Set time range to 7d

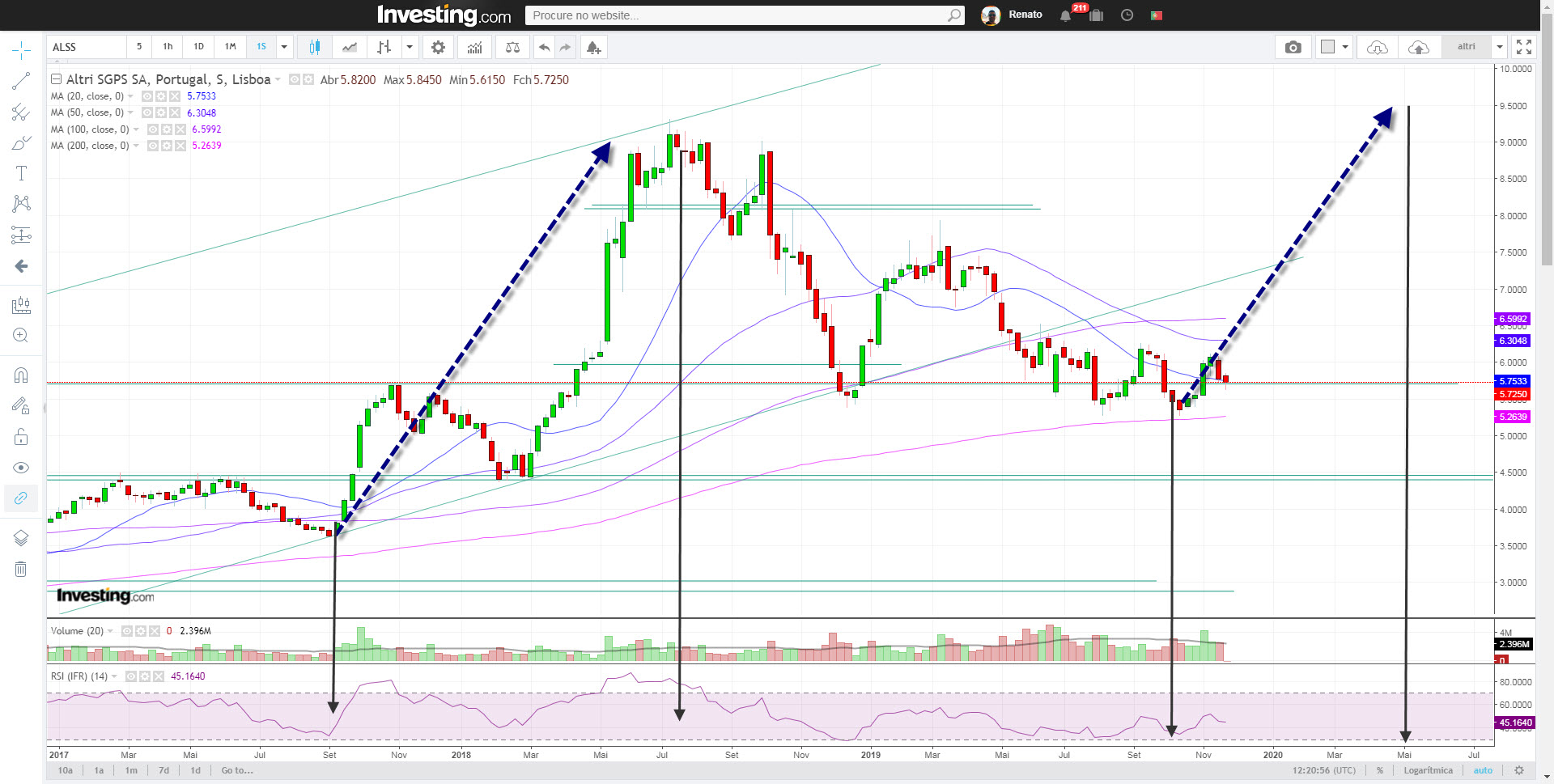coord(164,770)
